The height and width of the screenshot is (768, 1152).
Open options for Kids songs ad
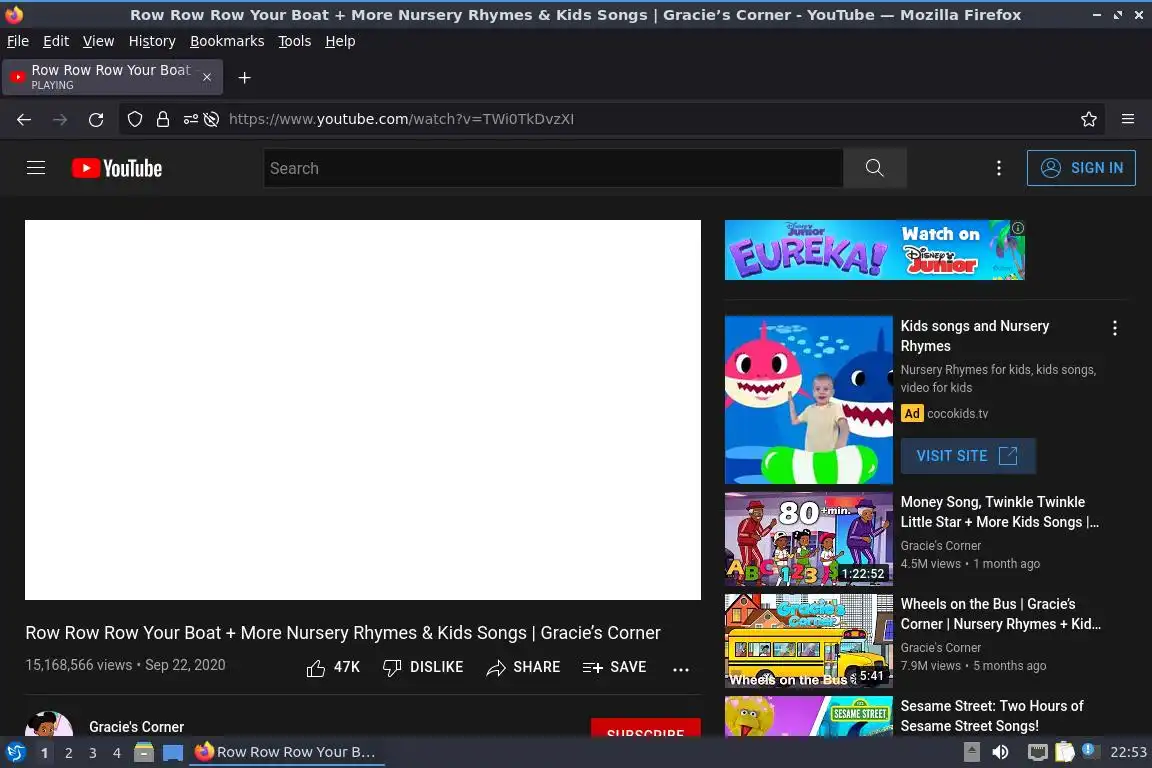click(1115, 328)
